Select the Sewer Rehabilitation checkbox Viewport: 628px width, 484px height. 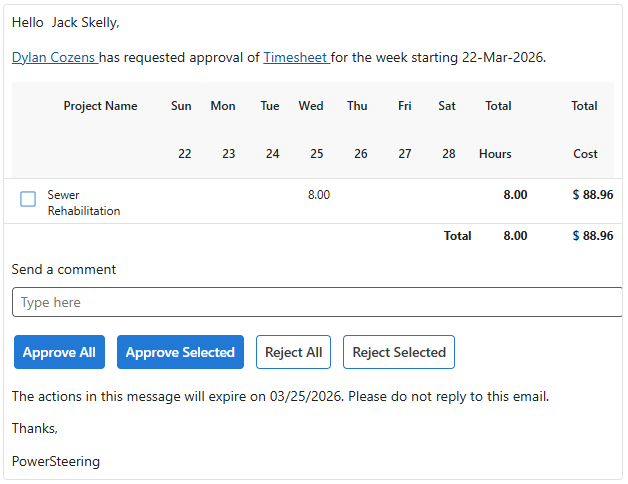tap(28, 199)
